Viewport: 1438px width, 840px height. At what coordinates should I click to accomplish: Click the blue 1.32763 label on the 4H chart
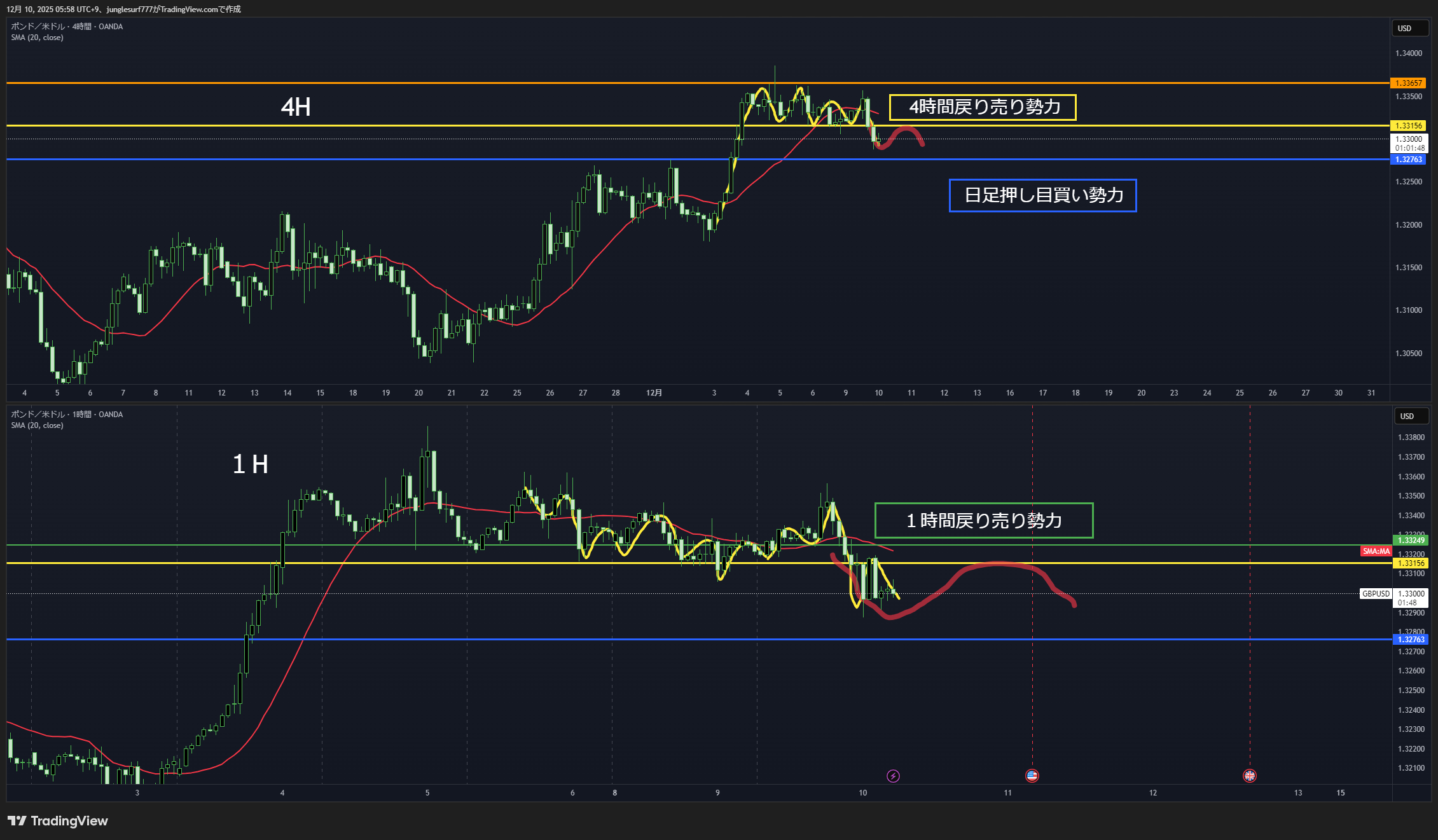[1408, 160]
